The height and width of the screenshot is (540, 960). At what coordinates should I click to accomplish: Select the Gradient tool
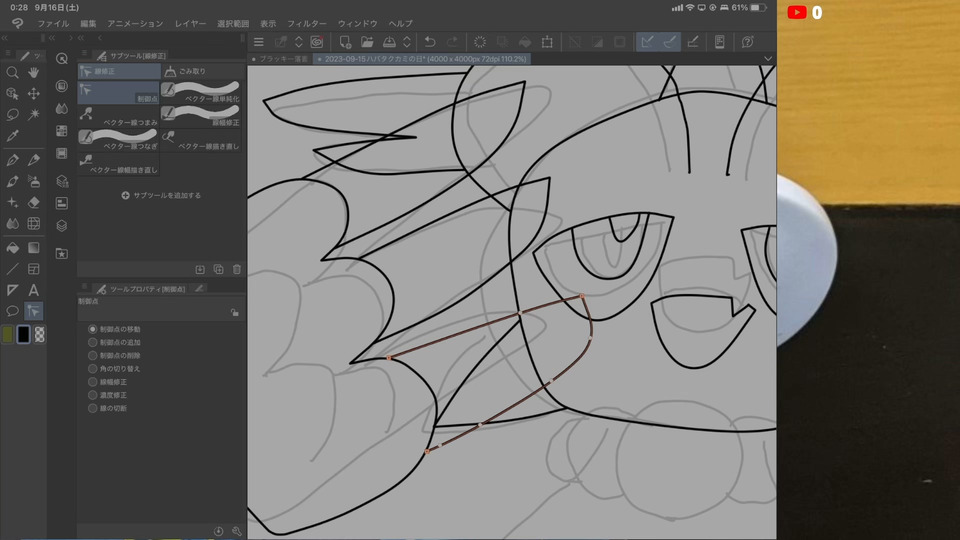tap(34, 248)
